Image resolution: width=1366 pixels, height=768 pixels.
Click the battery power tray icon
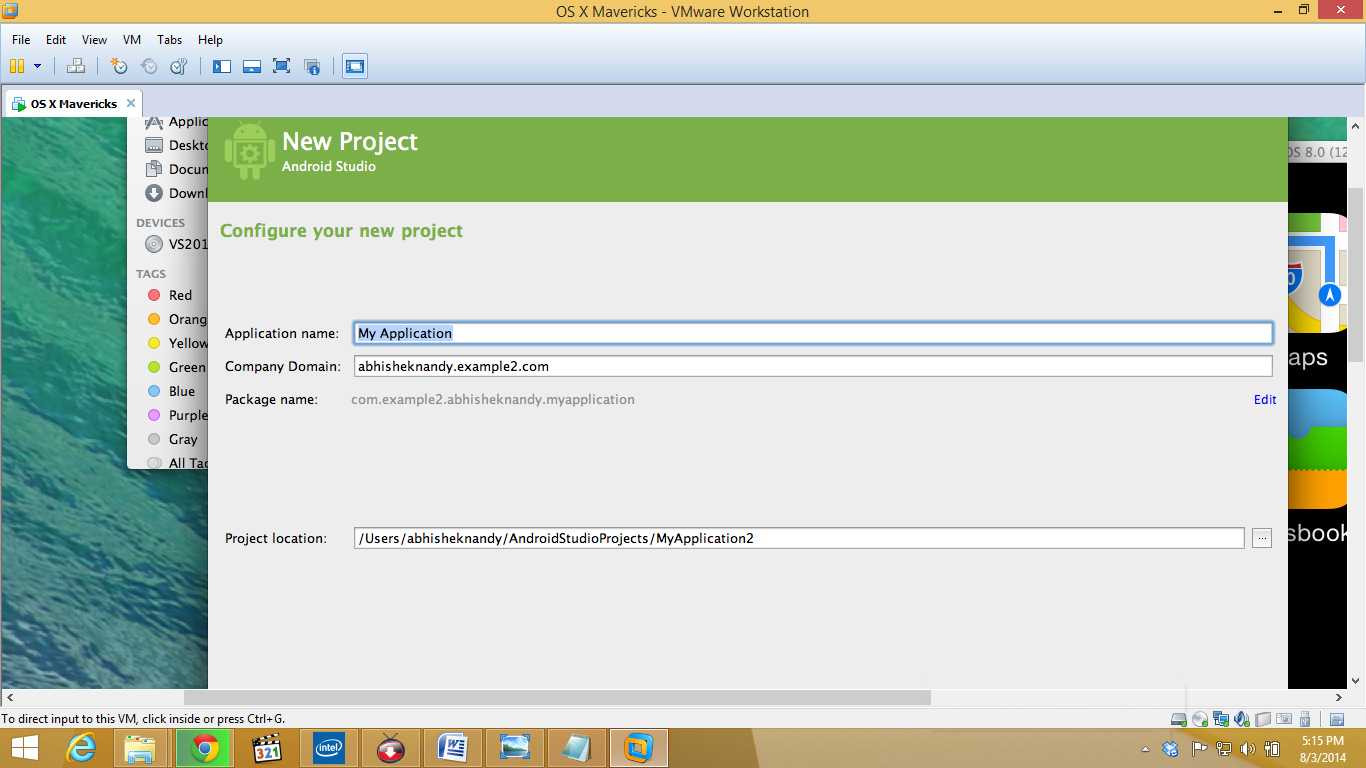pos(1272,748)
